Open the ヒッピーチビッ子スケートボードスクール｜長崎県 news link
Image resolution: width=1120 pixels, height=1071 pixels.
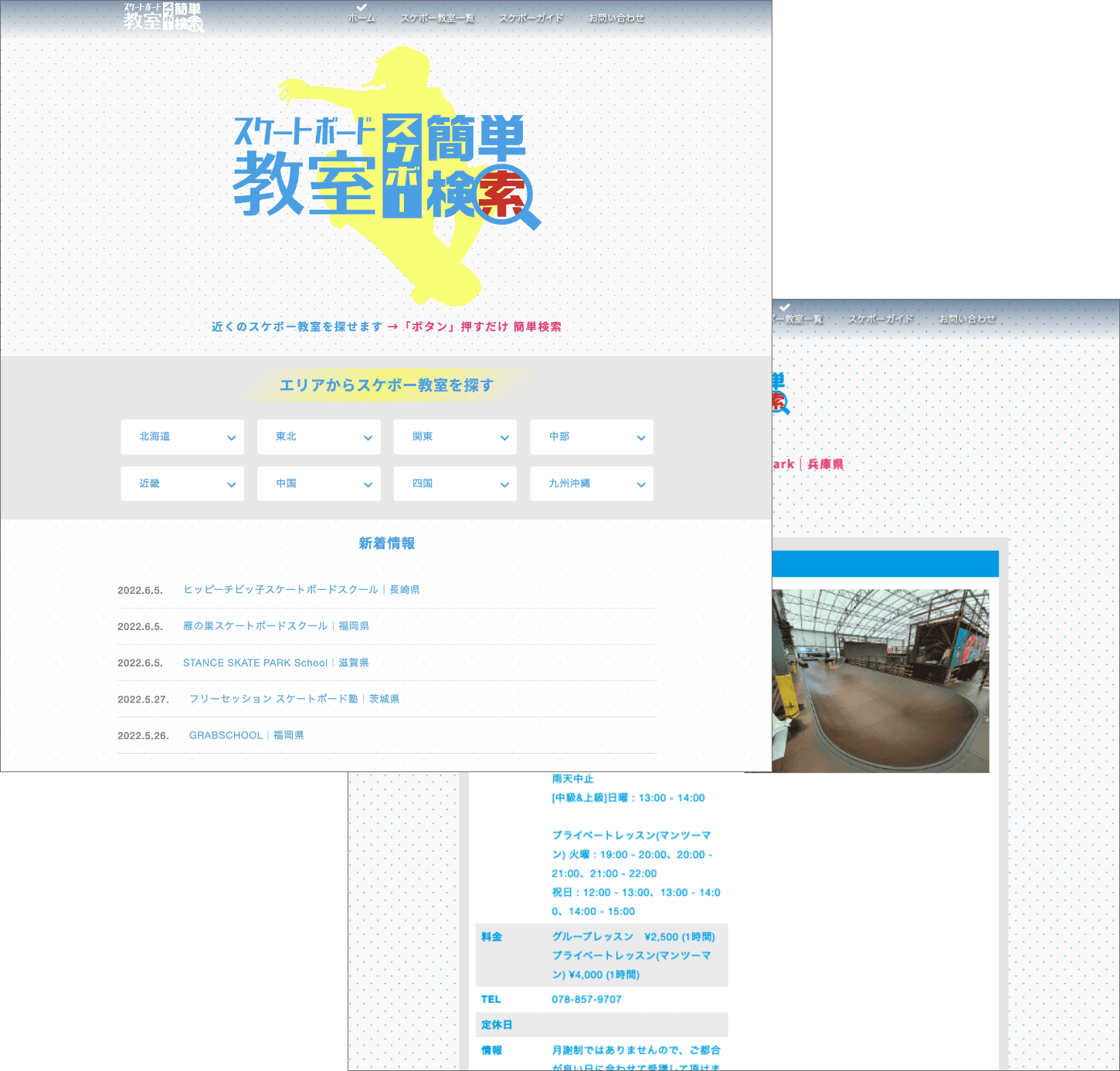tap(301, 590)
